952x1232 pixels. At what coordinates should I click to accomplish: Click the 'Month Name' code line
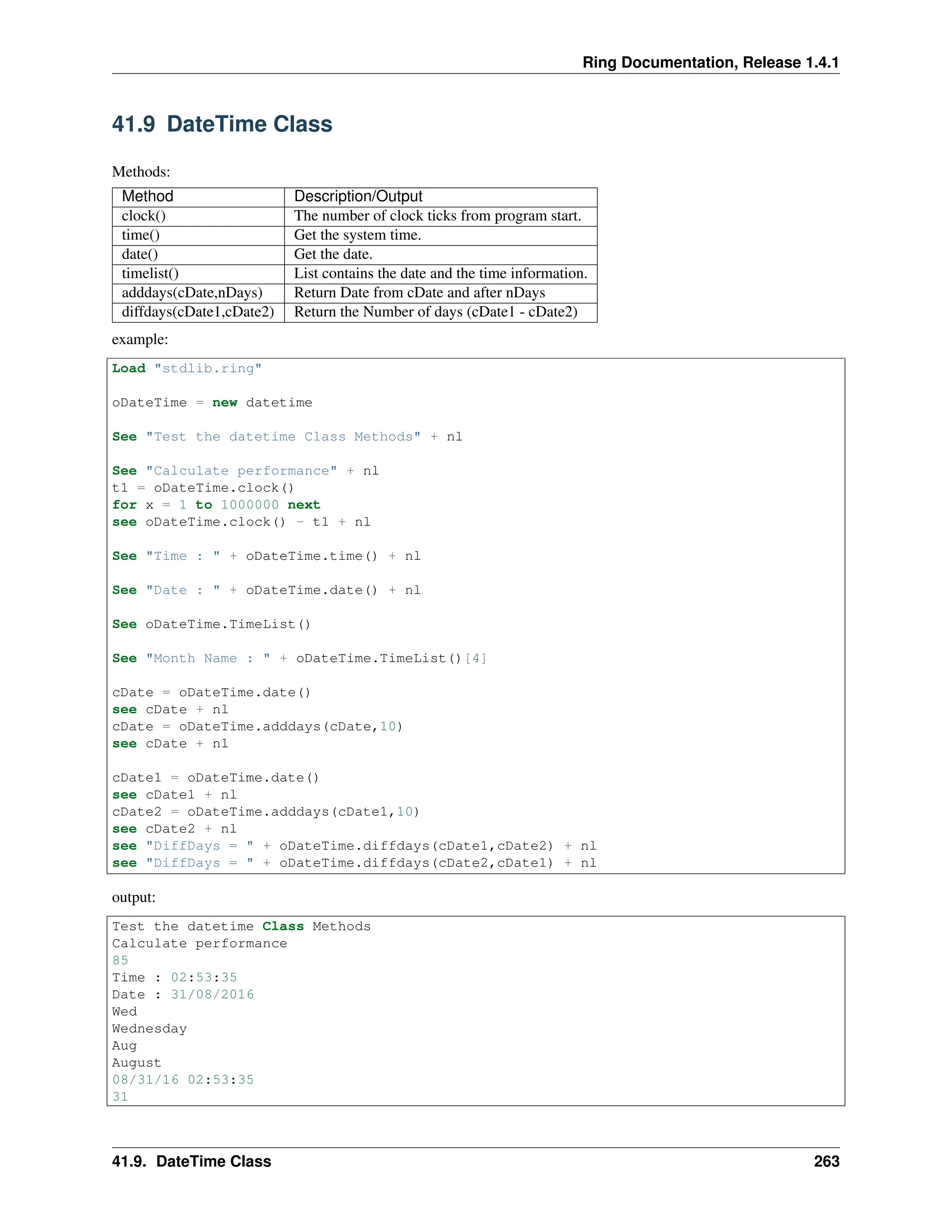point(299,658)
